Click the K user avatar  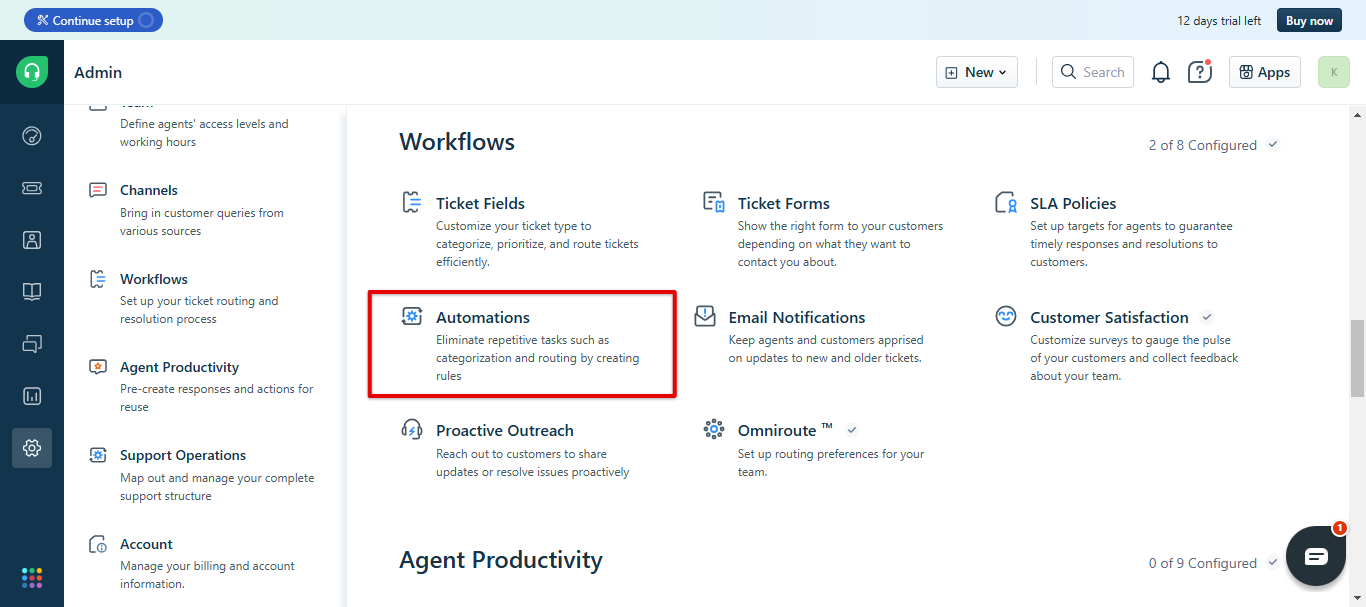point(1334,72)
